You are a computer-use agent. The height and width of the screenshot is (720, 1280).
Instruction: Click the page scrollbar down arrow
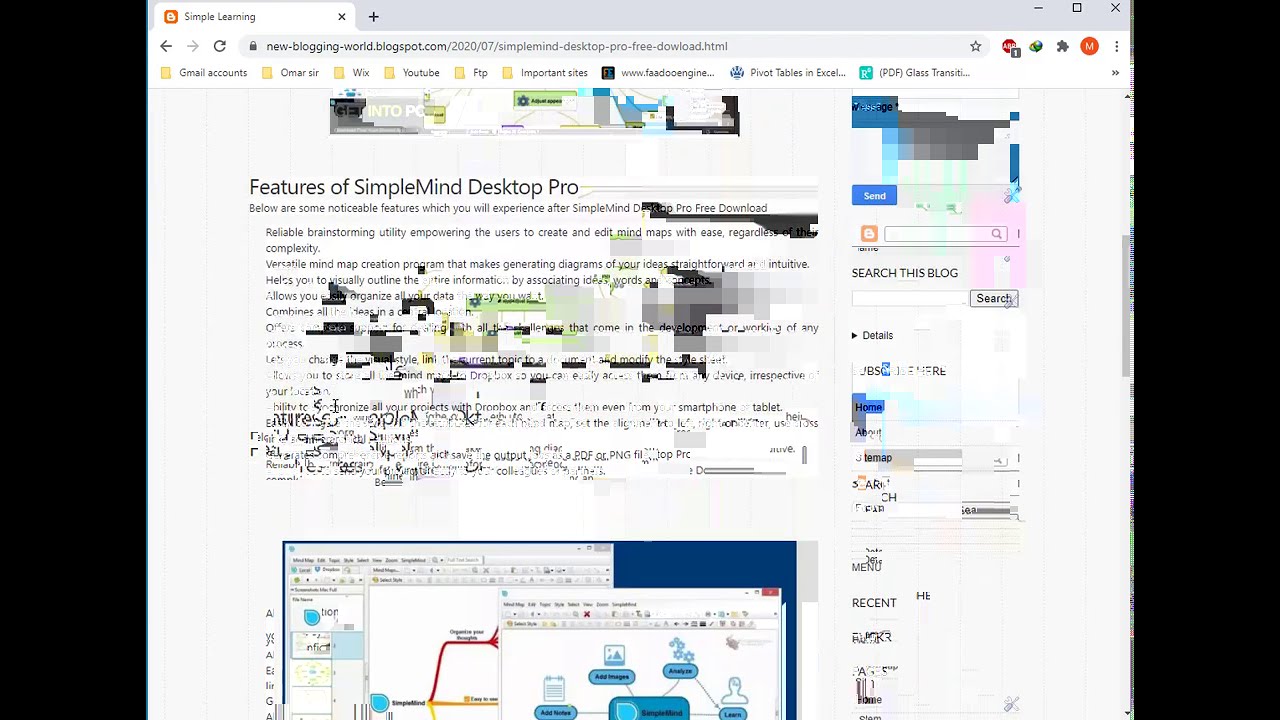tap(1128, 713)
